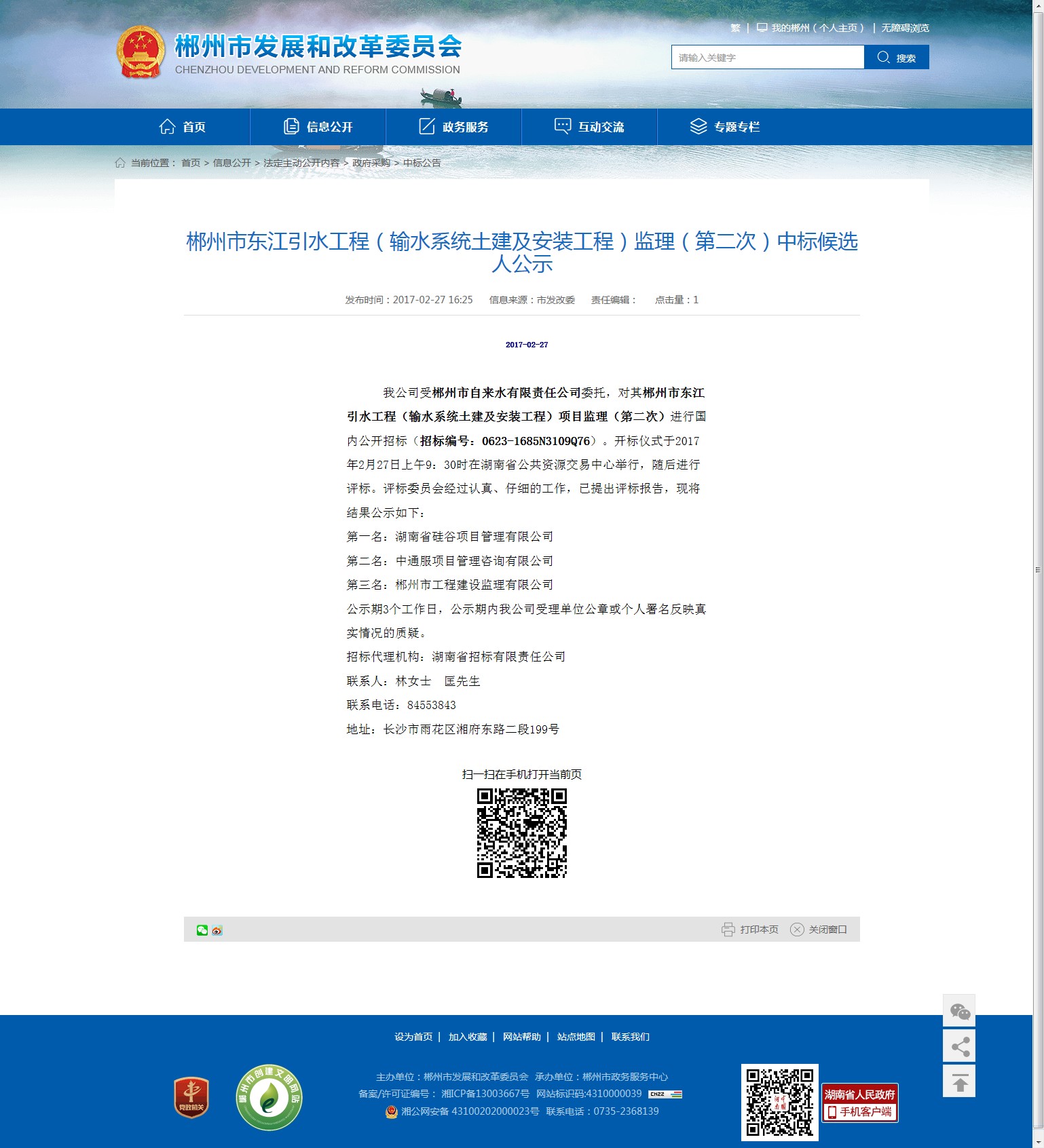Click the 政府采购 breadcrumb link
This screenshot has width=1044, height=1148.
(x=371, y=163)
